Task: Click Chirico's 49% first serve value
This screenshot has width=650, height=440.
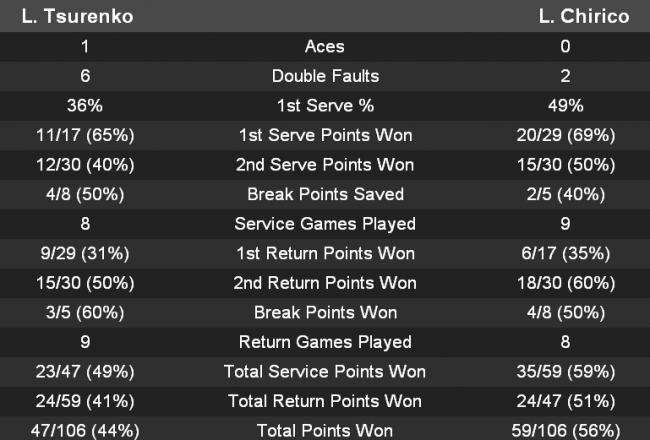Action: 564,106
